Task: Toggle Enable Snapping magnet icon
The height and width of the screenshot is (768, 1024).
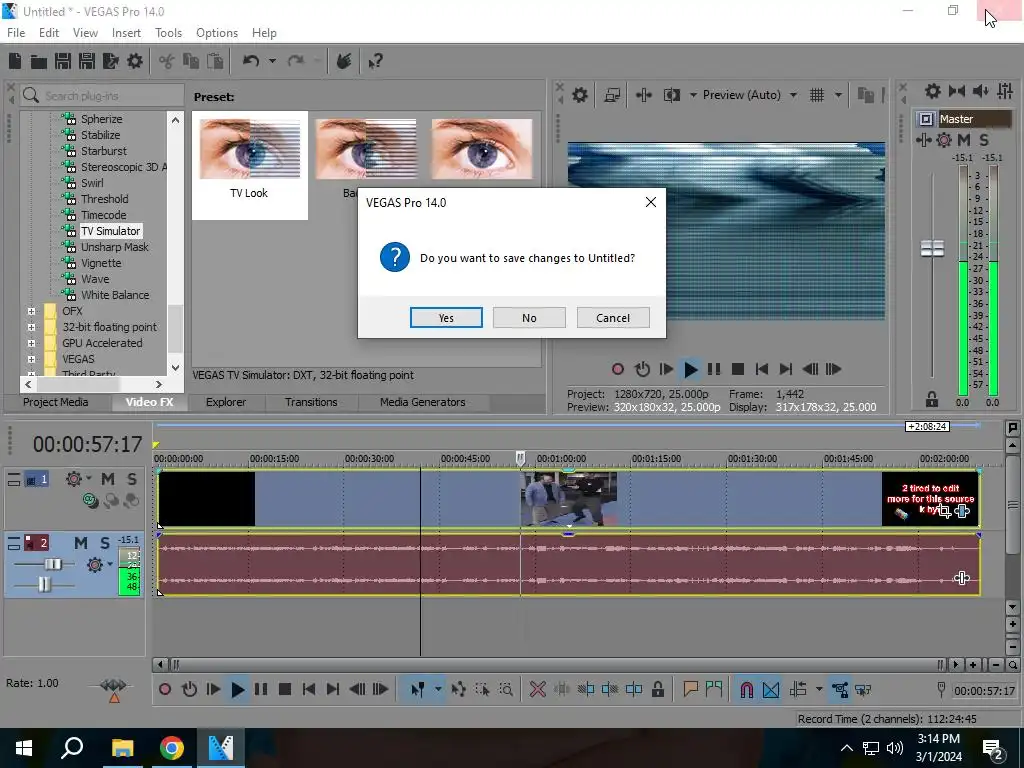Action: 746,690
